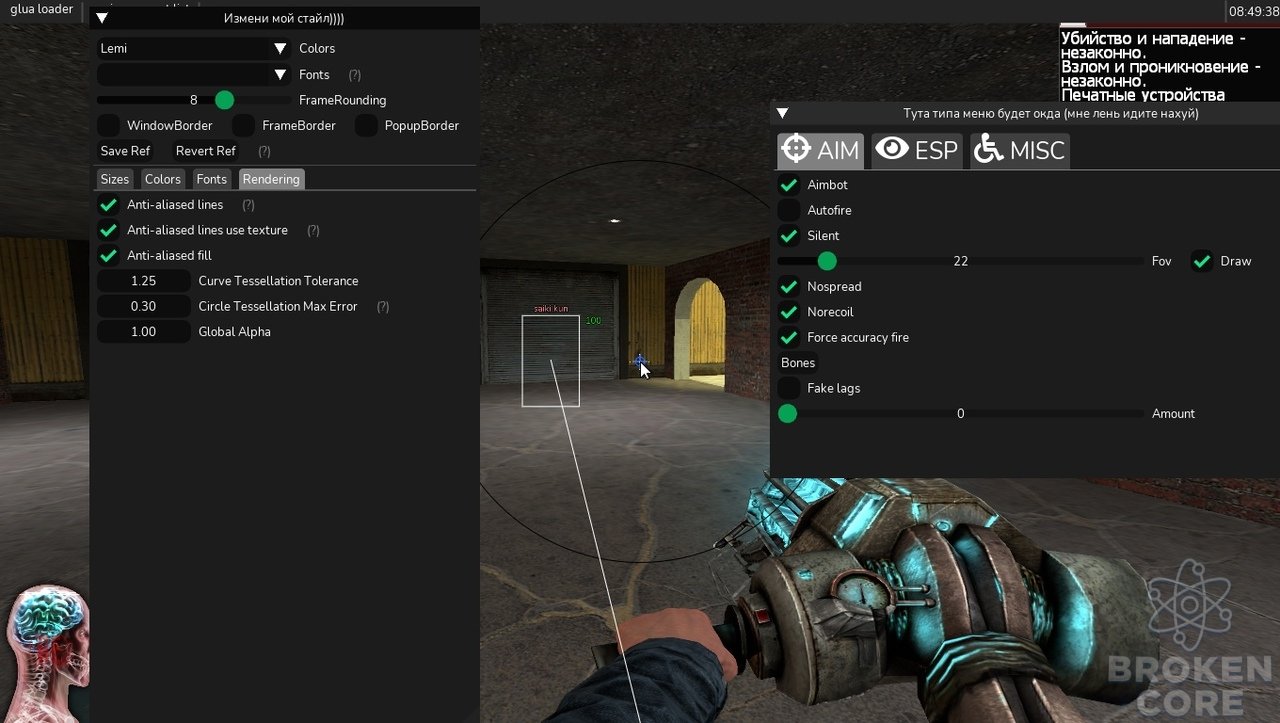
Task: Toggle the Silent aim checkbox
Action: point(789,236)
